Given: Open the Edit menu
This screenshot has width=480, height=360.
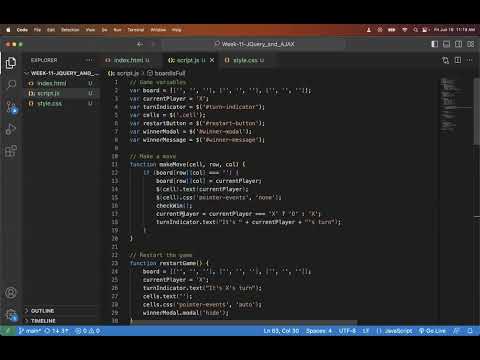Looking at the screenshot, I should tap(51, 30).
